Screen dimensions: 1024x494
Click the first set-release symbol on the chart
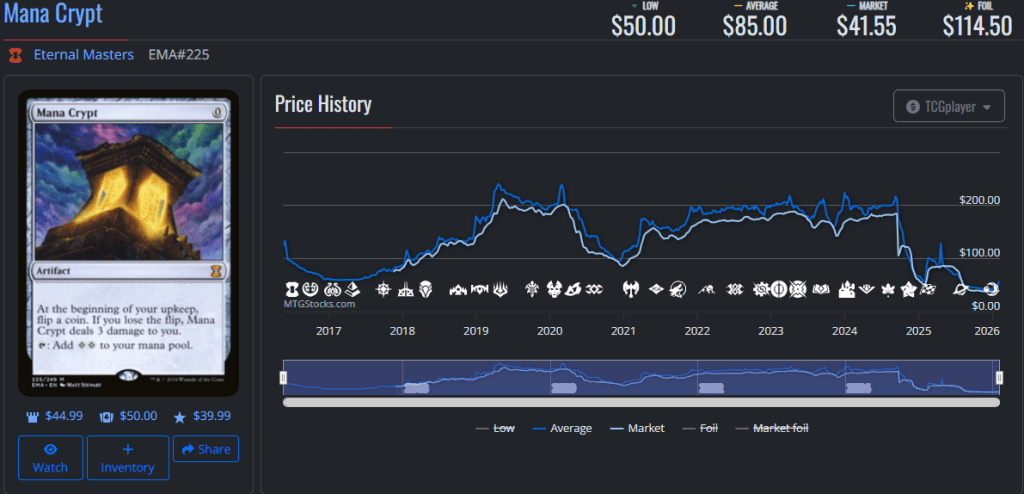point(291,290)
